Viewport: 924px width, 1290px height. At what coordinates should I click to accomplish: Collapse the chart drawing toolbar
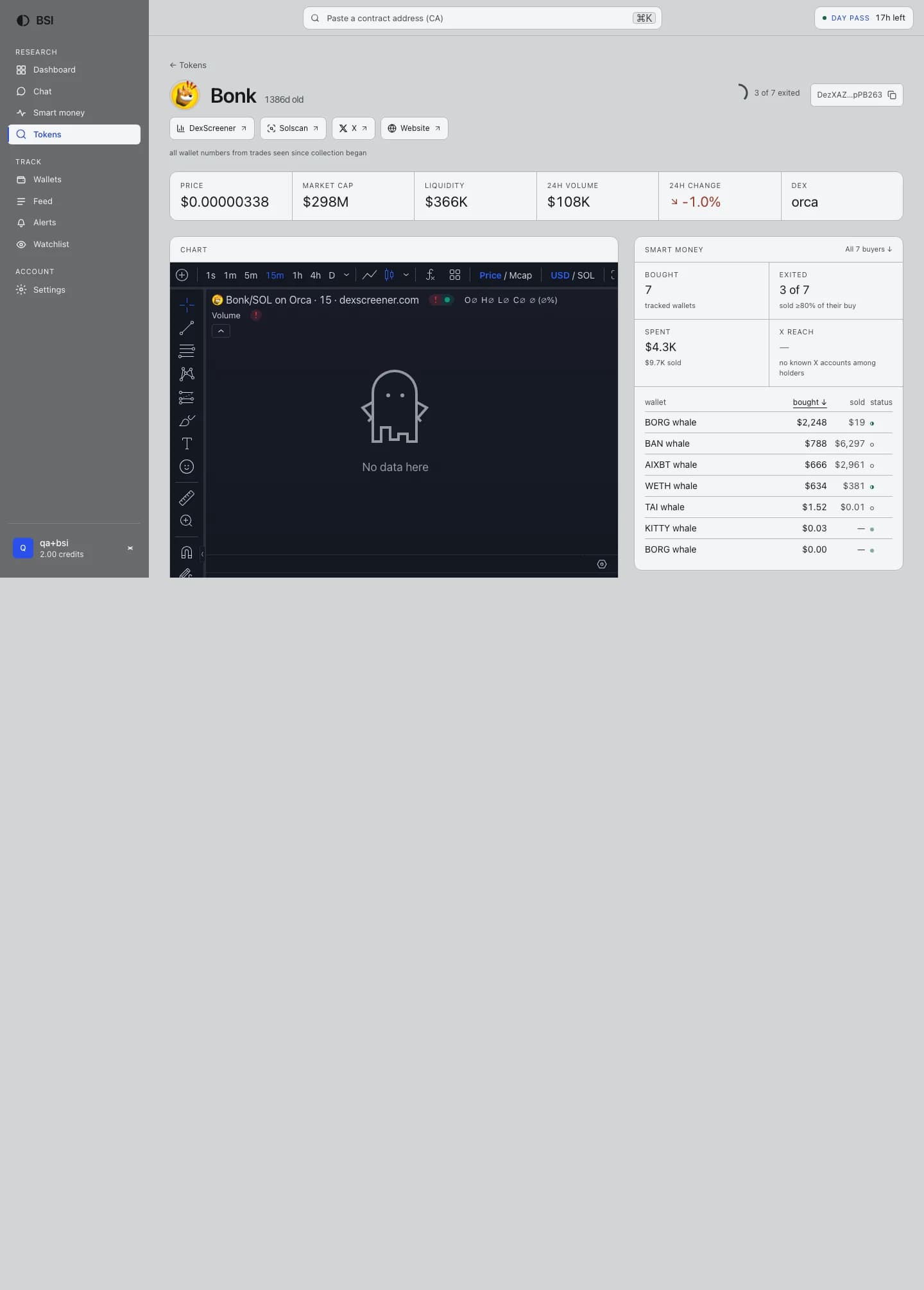click(x=202, y=553)
